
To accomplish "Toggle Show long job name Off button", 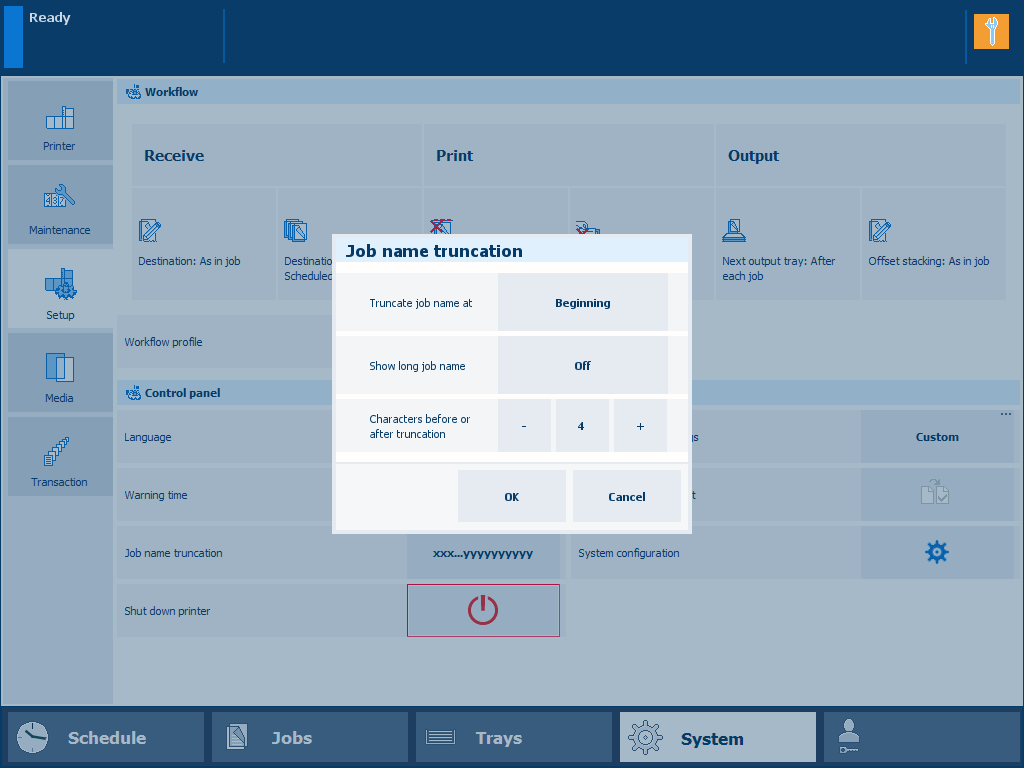I will click(x=582, y=366).
